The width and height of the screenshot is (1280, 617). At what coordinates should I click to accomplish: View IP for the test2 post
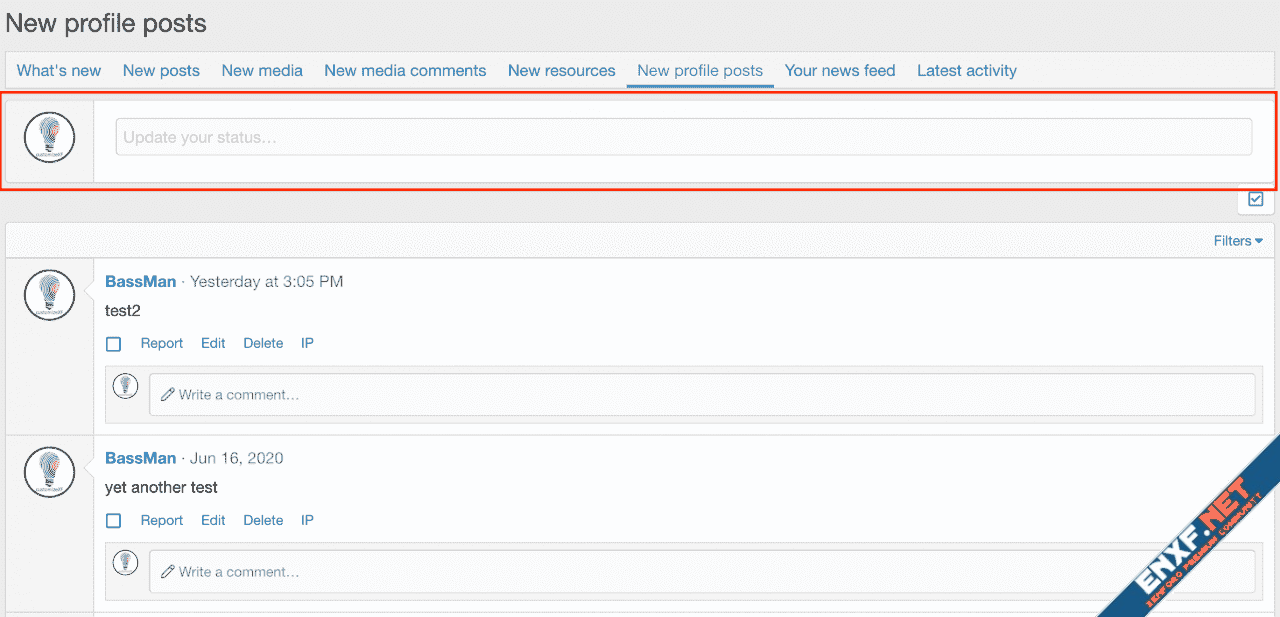(307, 344)
